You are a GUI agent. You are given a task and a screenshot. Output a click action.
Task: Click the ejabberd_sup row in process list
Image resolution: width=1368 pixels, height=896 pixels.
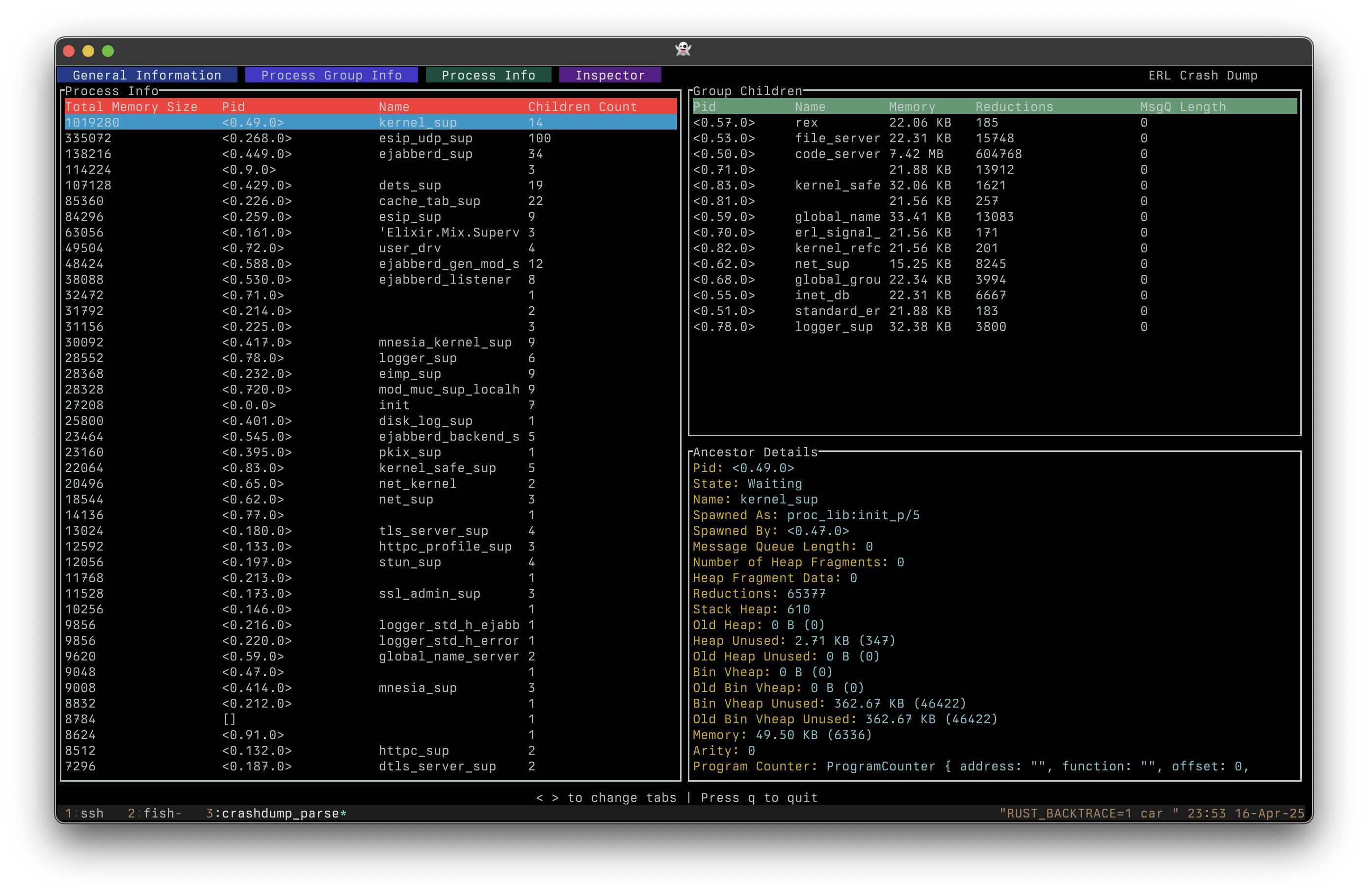(370, 154)
